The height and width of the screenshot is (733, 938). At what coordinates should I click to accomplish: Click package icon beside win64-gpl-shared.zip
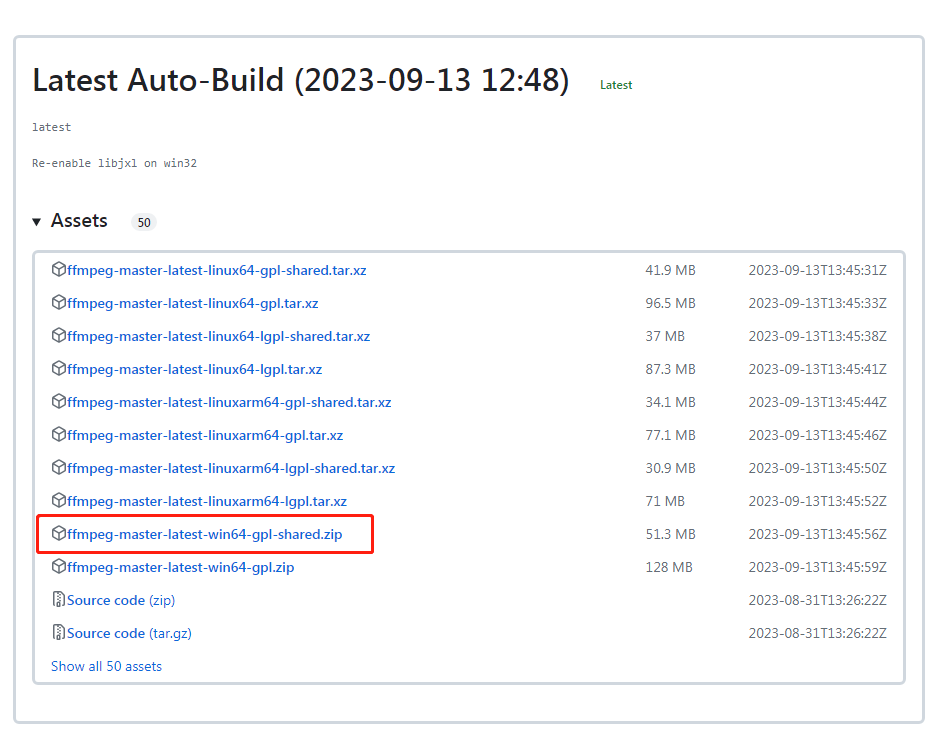[x=59, y=534]
